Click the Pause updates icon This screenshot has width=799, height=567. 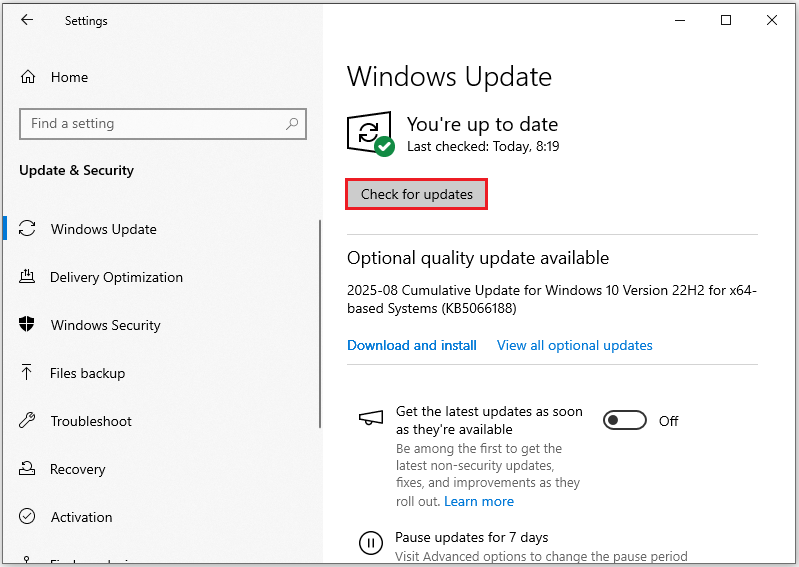[x=370, y=543]
